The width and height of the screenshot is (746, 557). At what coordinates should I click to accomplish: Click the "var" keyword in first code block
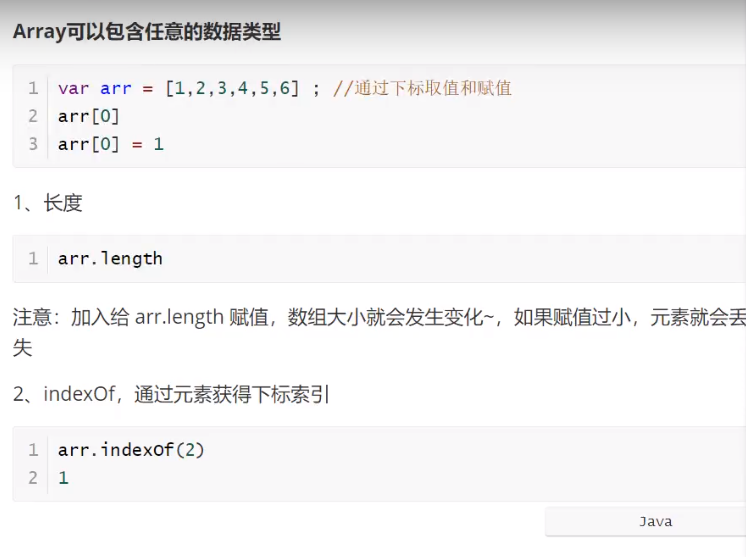[x=73, y=88]
